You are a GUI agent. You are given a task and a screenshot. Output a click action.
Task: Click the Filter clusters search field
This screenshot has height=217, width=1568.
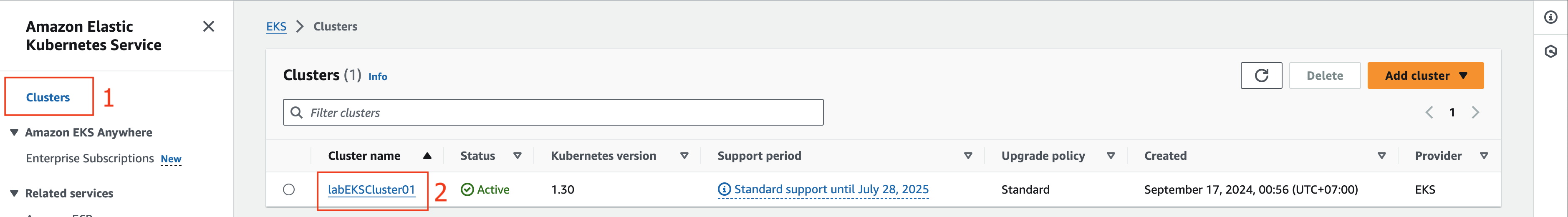point(553,112)
